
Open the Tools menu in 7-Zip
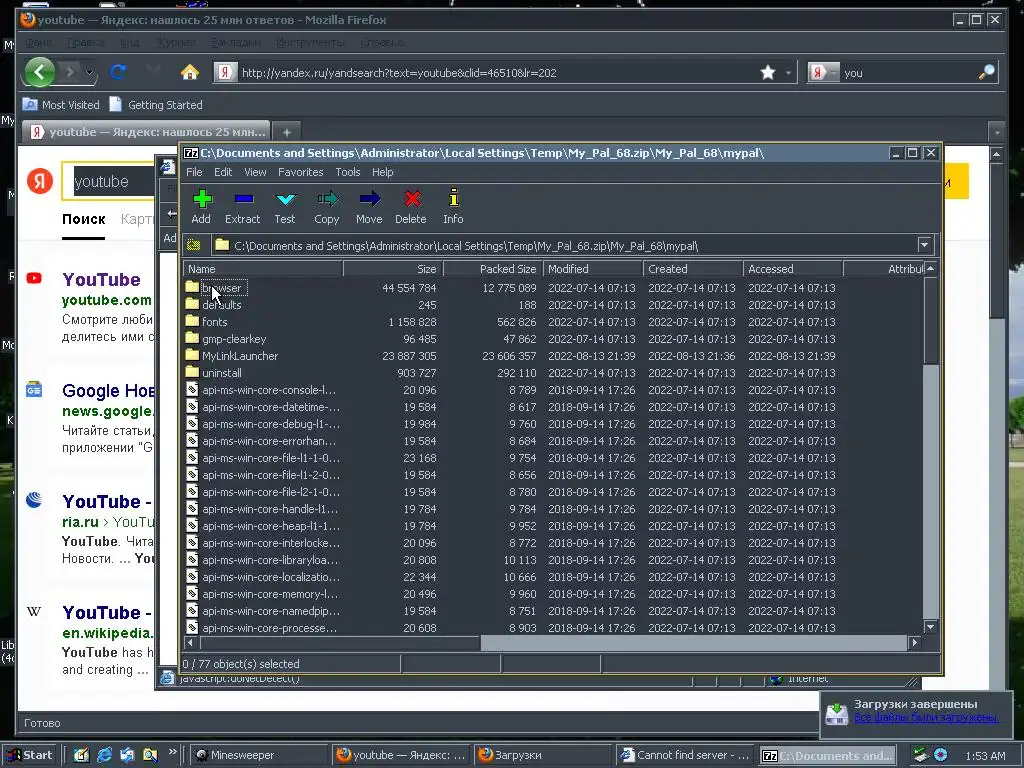[x=347, y=172]
